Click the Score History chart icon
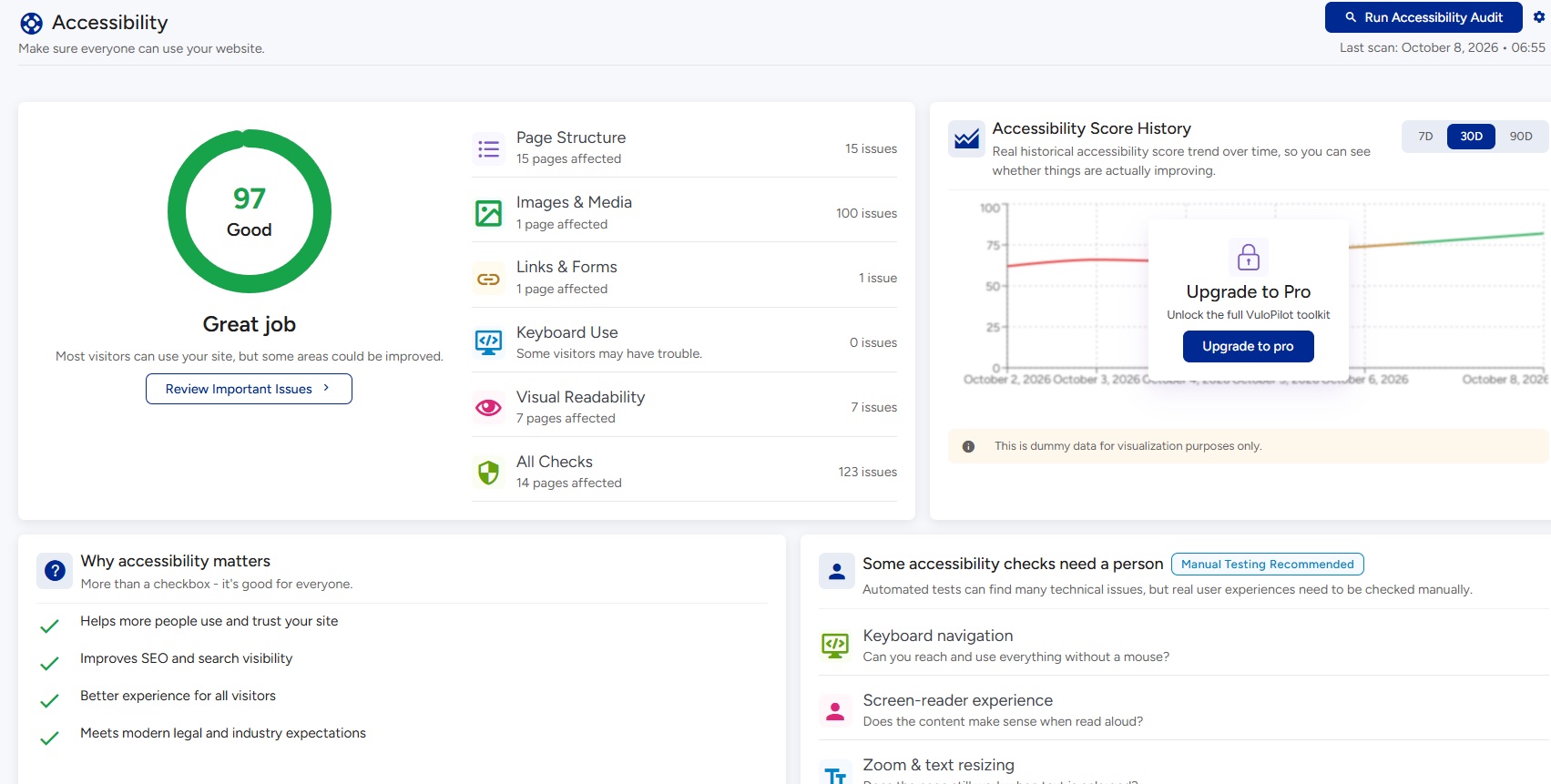This screenshot has width=1551, height=784. [966, 138]
